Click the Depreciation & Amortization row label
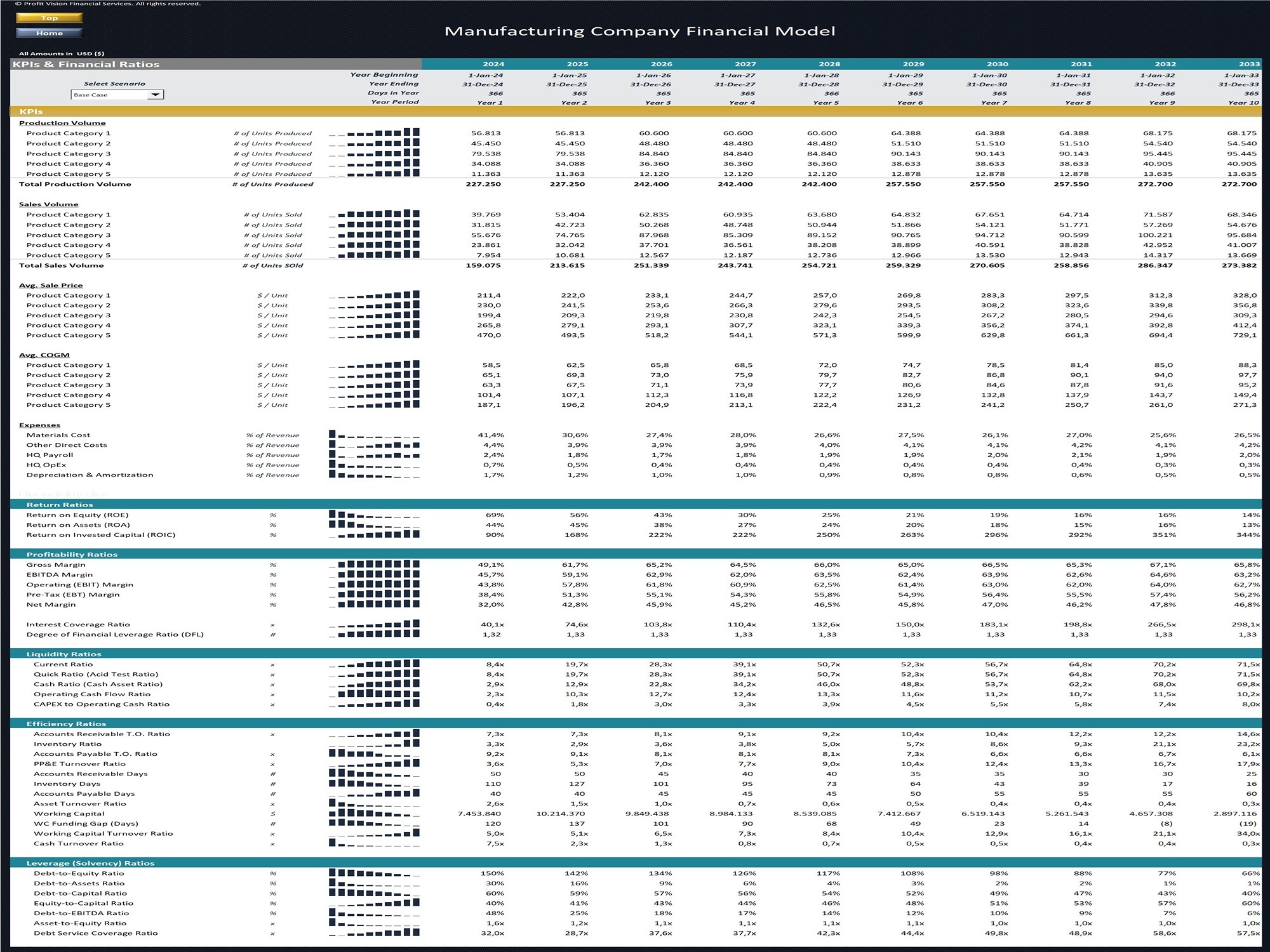The image size is (1270, 952). tap(90, 475)
